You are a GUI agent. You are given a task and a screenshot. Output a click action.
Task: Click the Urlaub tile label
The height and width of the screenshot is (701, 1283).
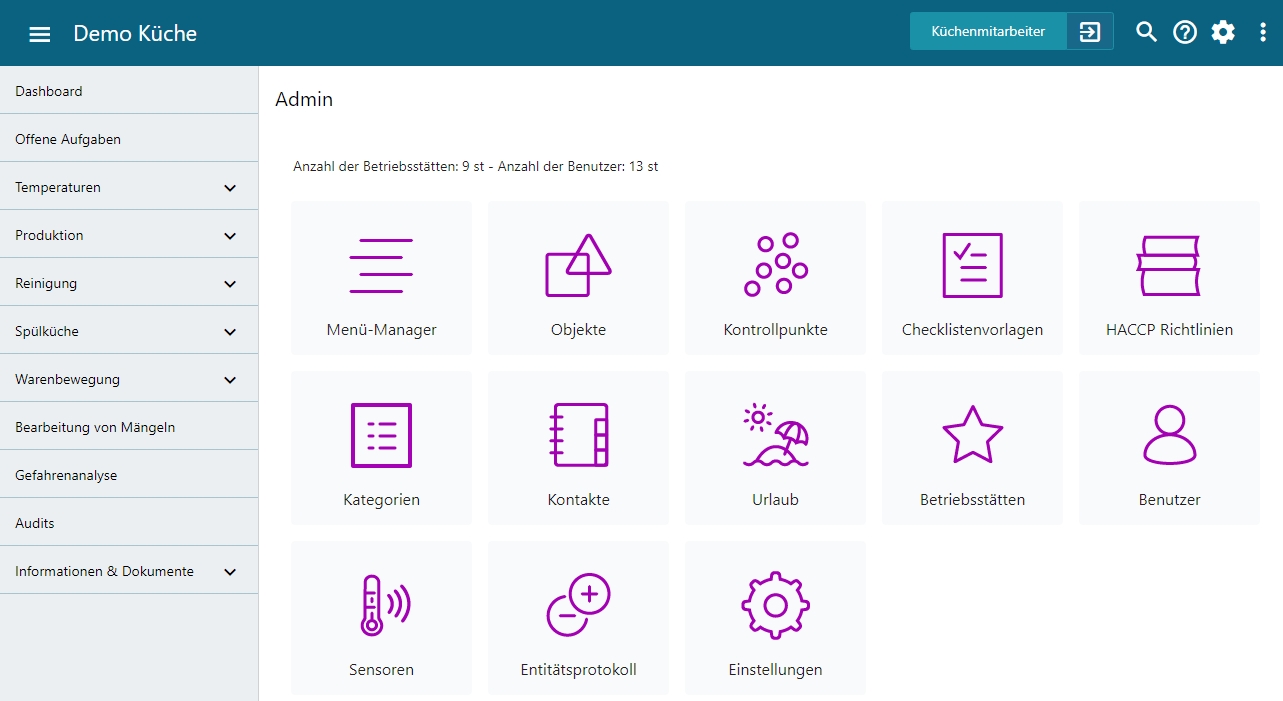775,500
